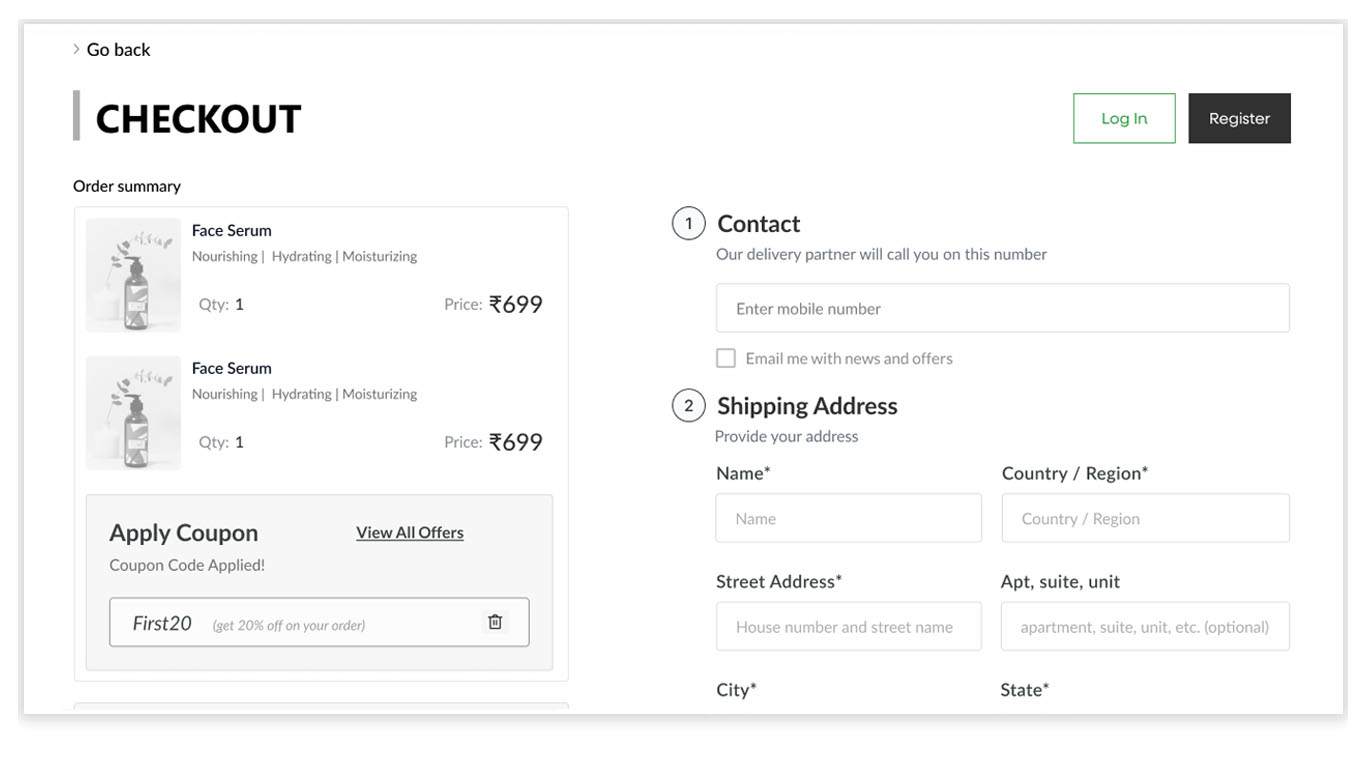Focus the Enter mobile number field

click(1002, 308)
